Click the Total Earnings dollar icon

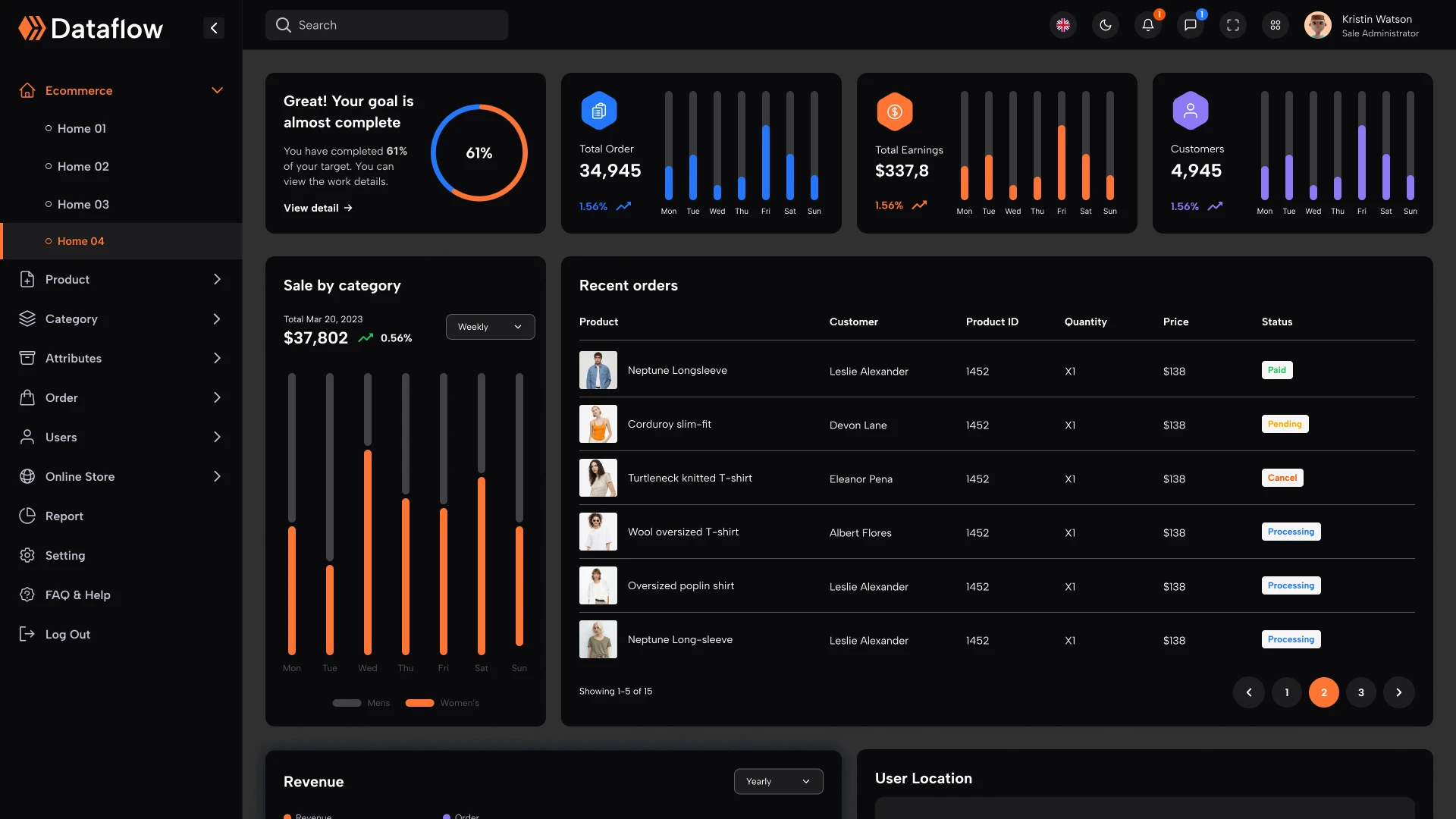(895, 111)
